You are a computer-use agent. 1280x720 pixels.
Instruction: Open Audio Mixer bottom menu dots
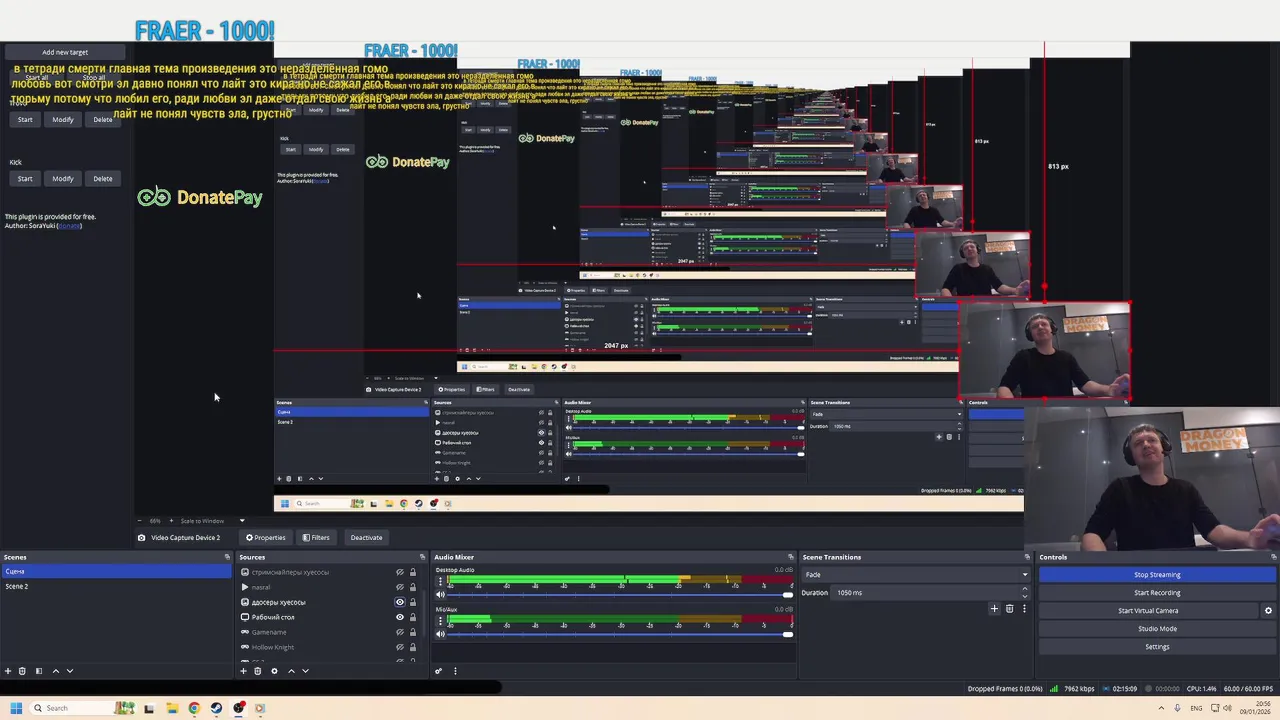pyautogui.click(x=455, y=671)
